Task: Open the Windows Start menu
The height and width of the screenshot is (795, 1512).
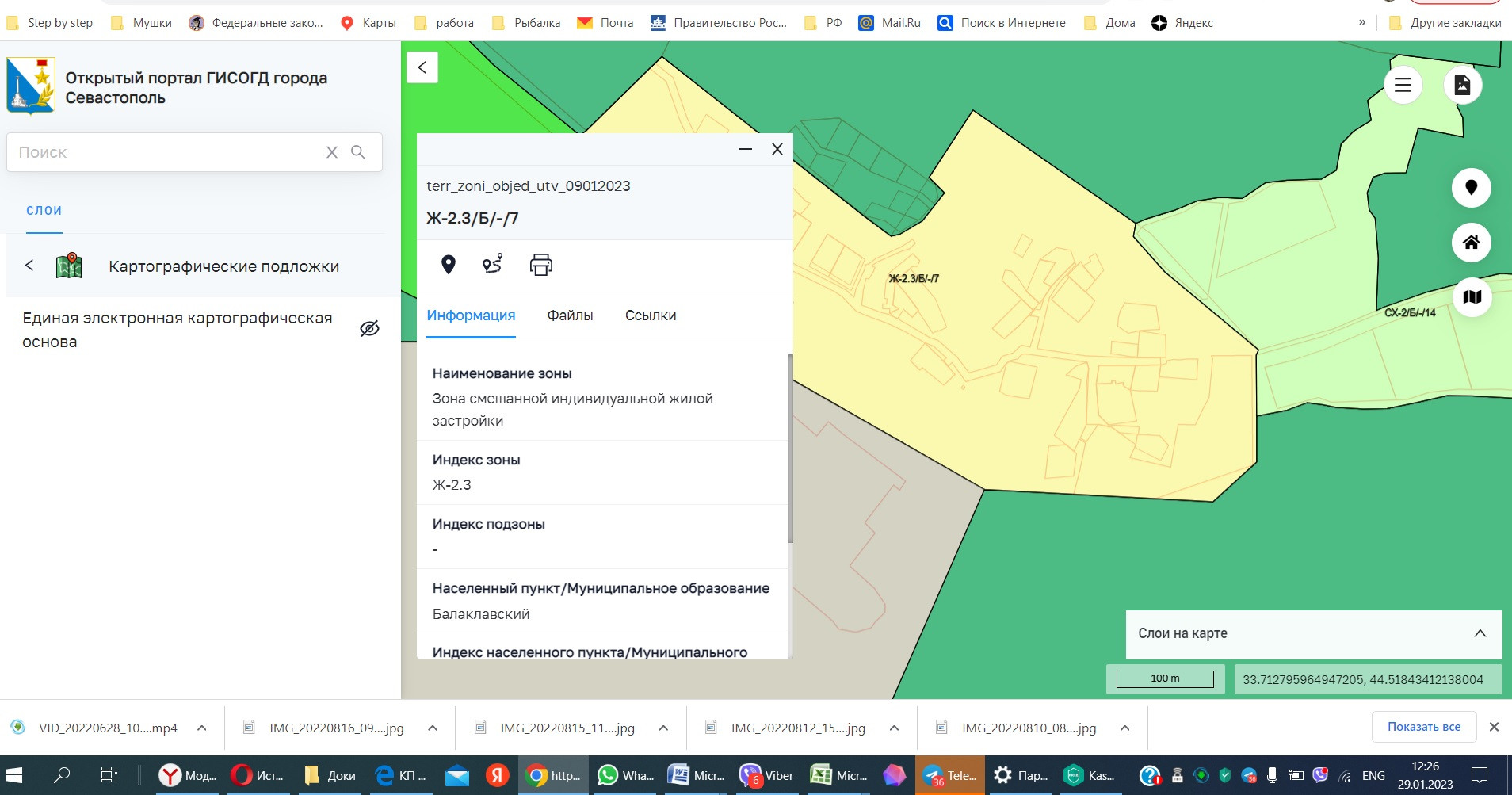Action: [x=14, y=775]
